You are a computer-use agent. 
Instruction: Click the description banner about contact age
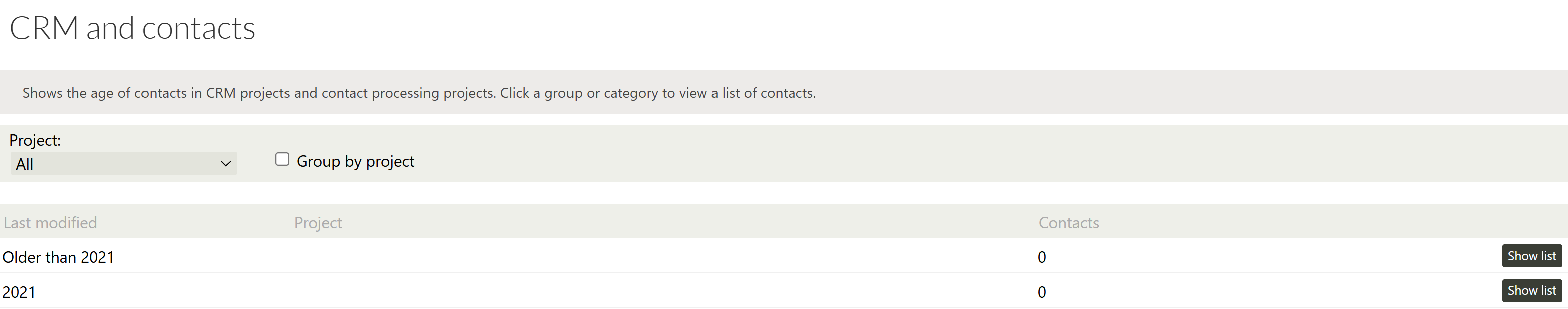point(419,93)
